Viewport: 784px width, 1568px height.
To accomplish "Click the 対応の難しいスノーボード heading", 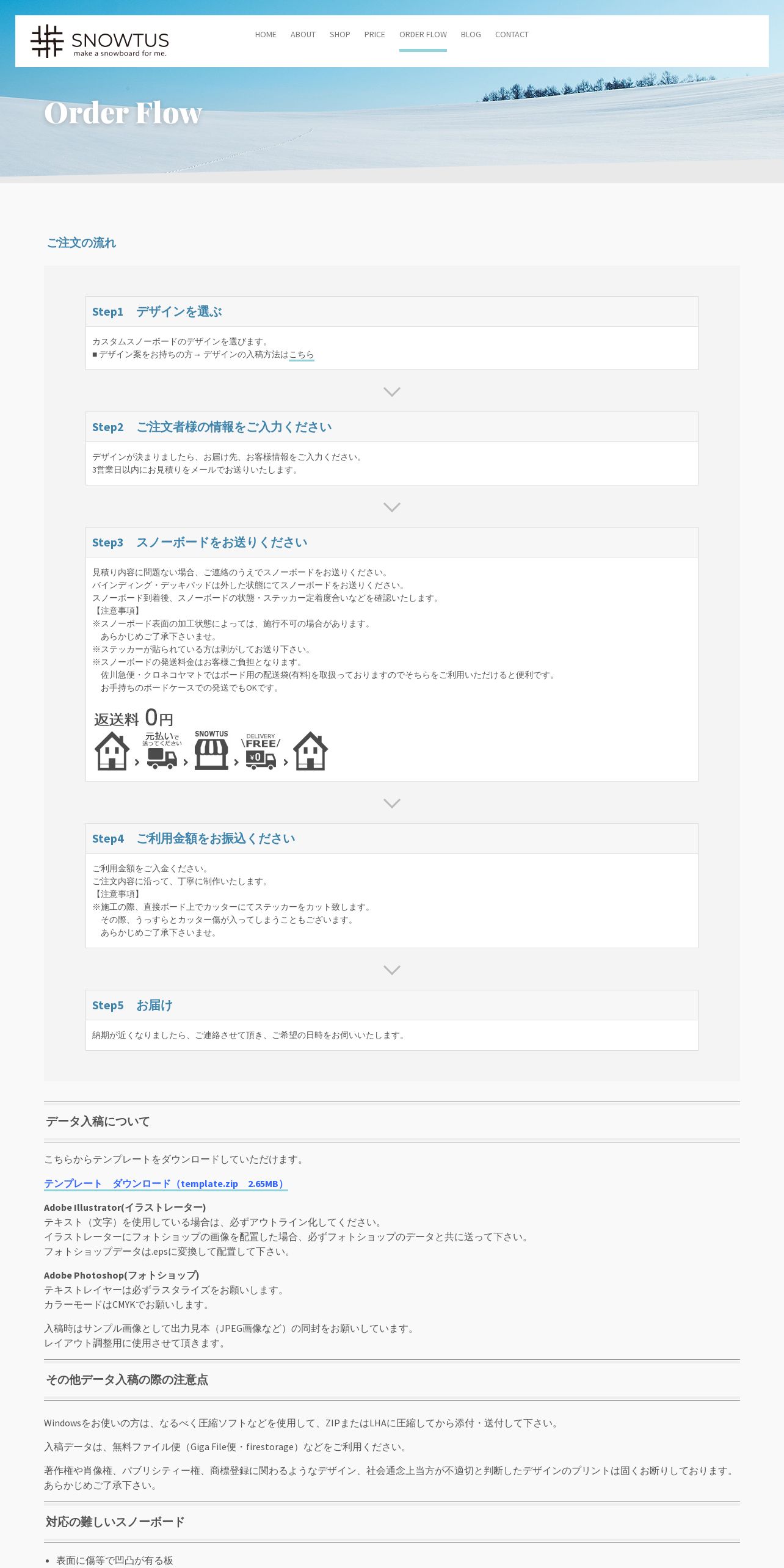I will point(115,1522).
